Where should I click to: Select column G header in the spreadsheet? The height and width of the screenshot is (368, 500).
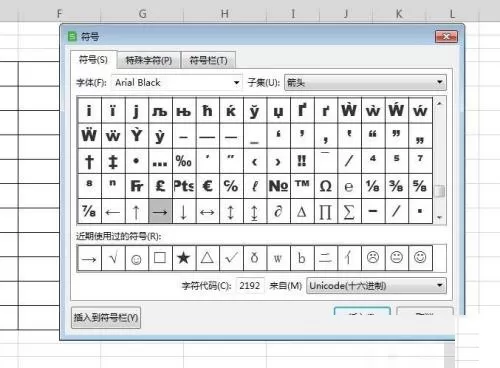[x=142, y=14]
